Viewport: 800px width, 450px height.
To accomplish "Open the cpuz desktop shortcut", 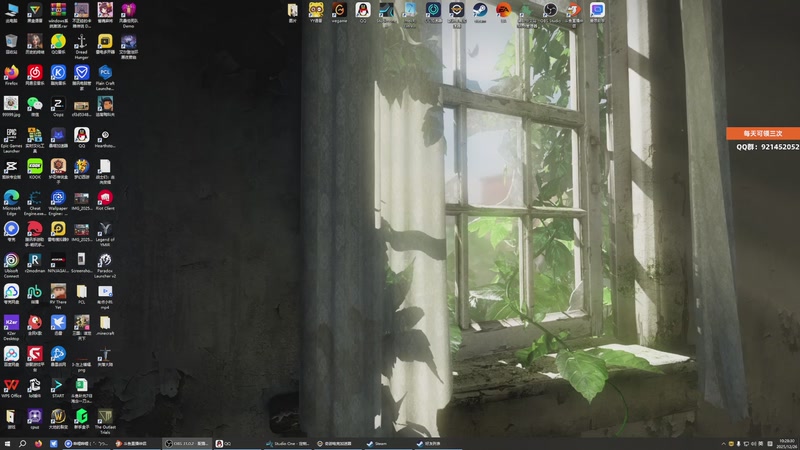I will tap(35, 419).
